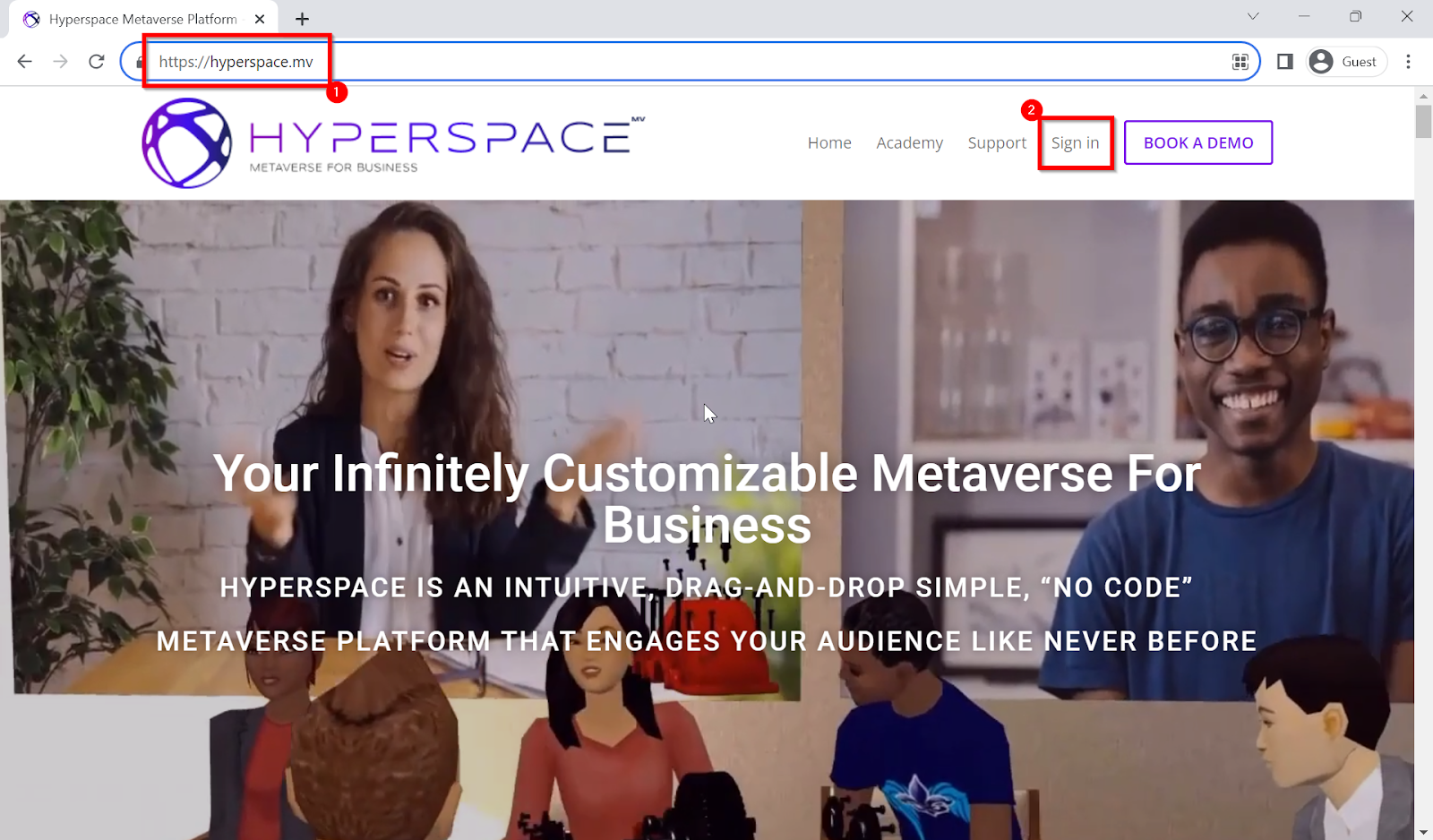Click into the address bar URL field
Screen dimensions: 1433x840
coord(690,62)
